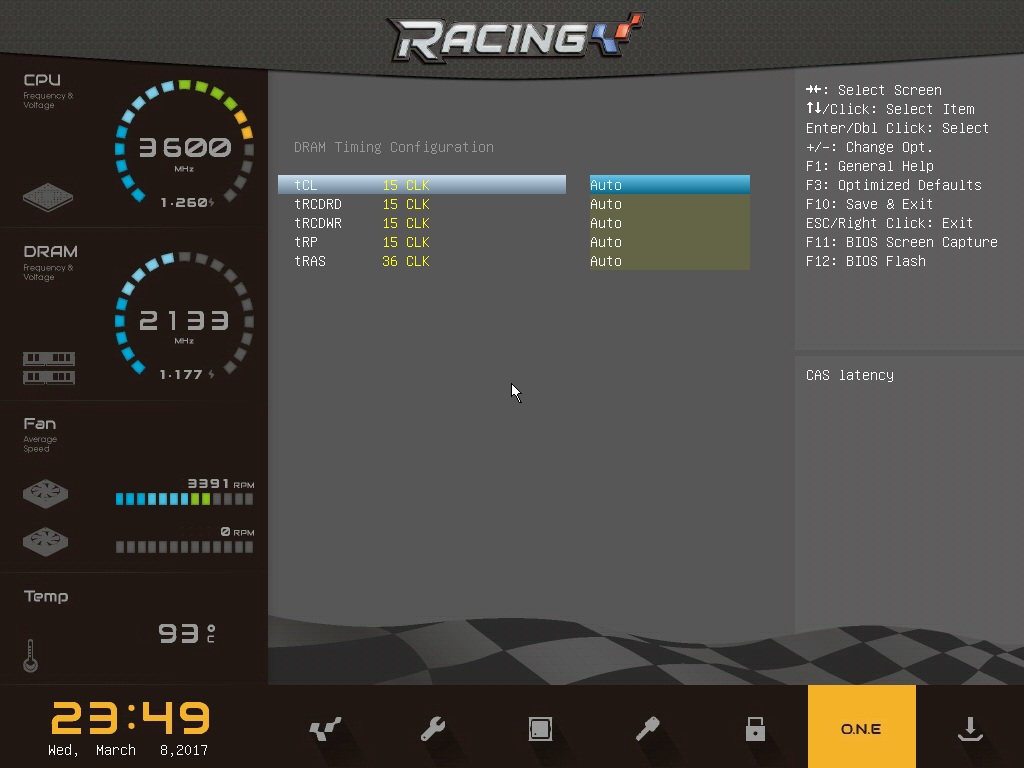Image resolution: width=1024 pixels, height=768 pixels.
Task: Open the Save & Exit download-arrow icon
Action: coord(969,729)
